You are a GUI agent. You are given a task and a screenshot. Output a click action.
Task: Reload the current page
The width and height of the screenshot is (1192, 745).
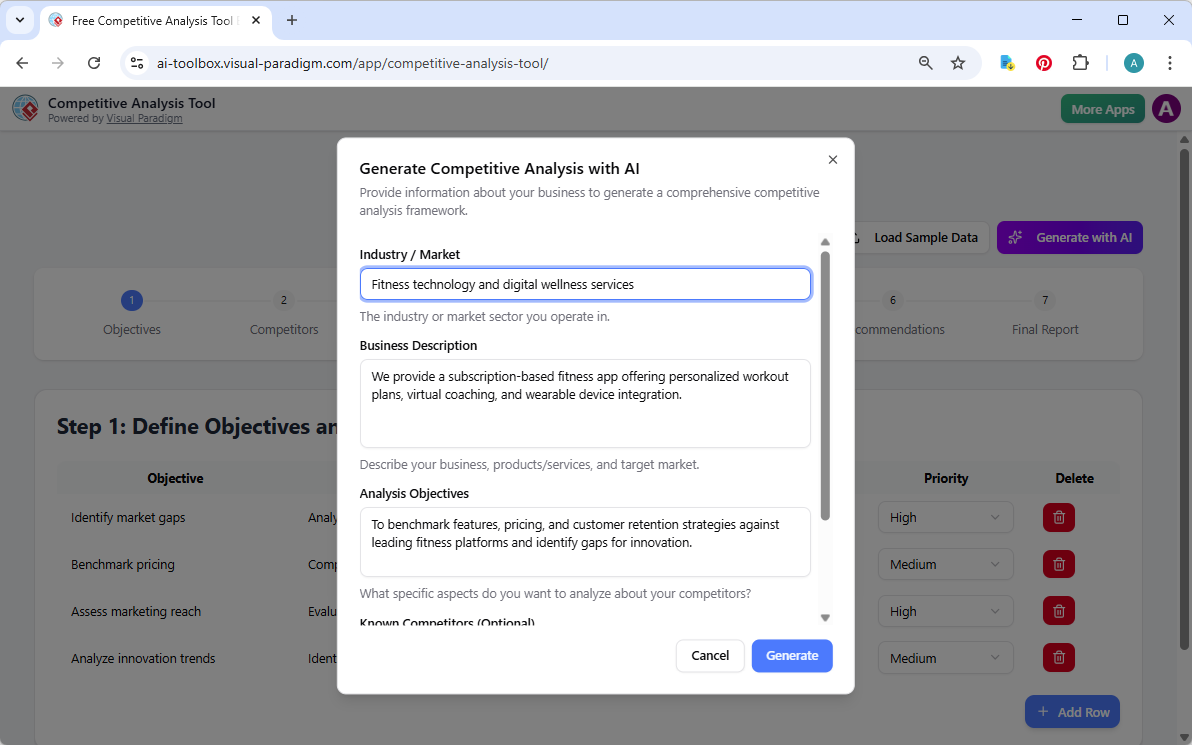(94, 62)
